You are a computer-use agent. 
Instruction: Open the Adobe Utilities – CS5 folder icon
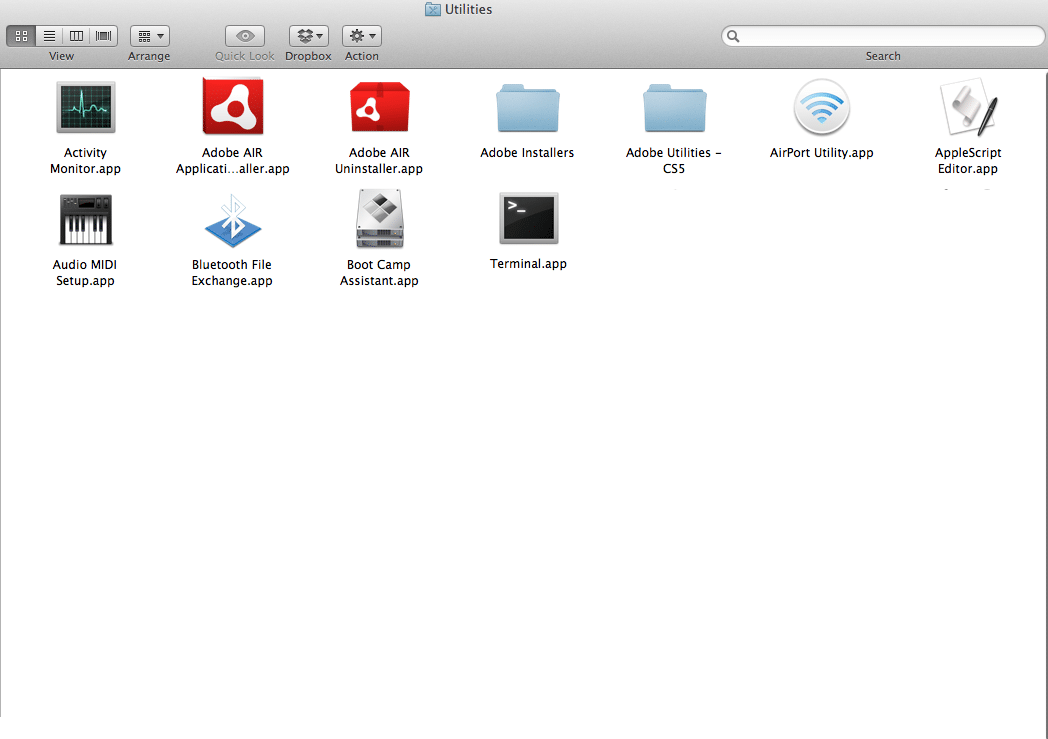(x=674, y=108)
